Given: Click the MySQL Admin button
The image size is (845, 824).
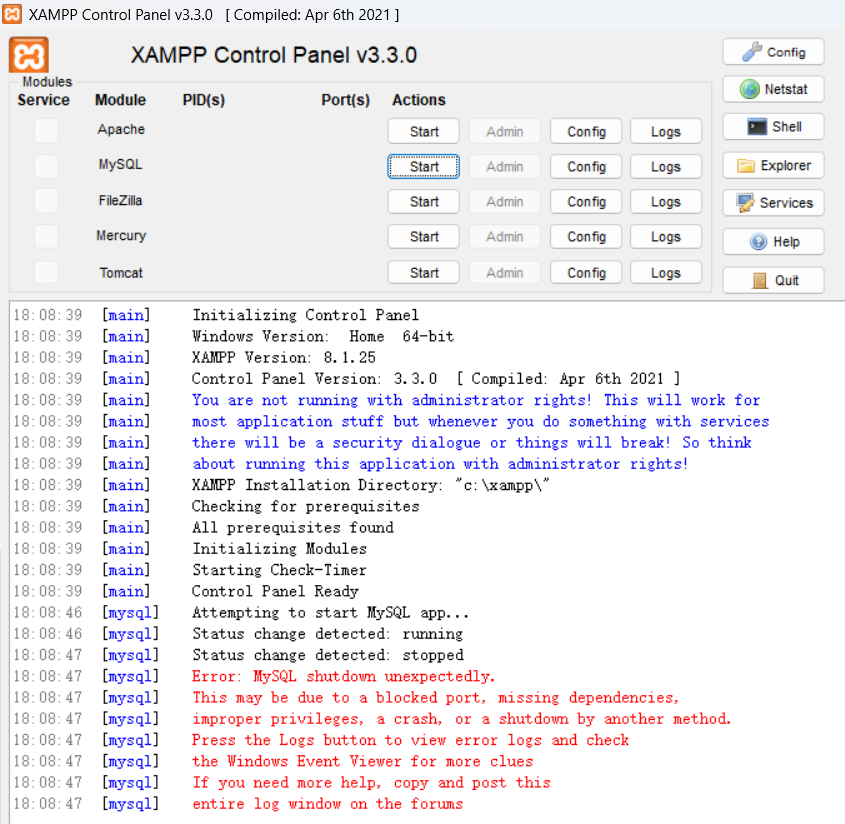Looking at the screenshot, I should click(x=504, y=167).
